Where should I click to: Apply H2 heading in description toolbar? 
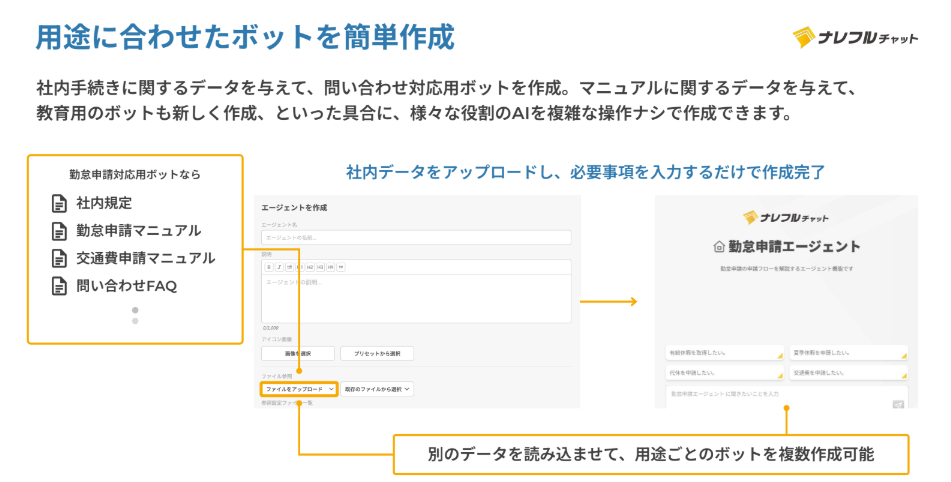tap(310, 267)
